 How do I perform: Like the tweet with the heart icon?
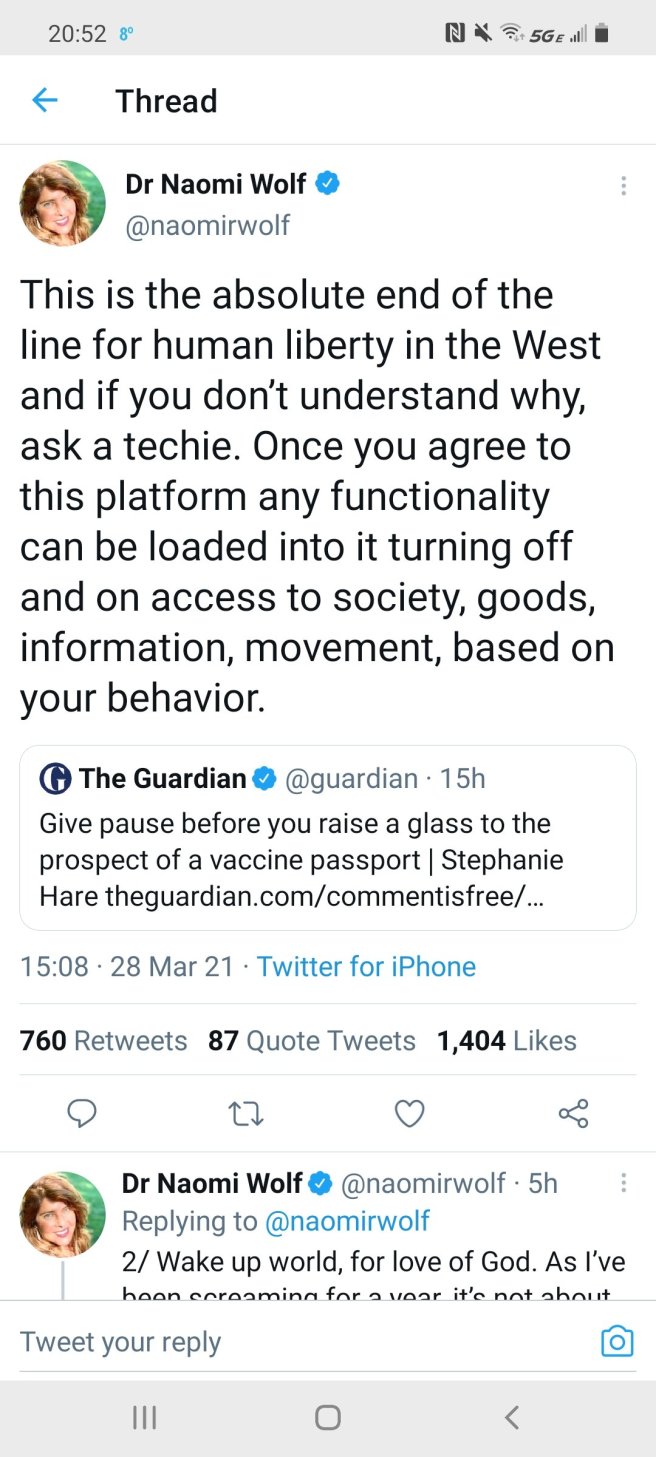click(x=409, y=1113)
